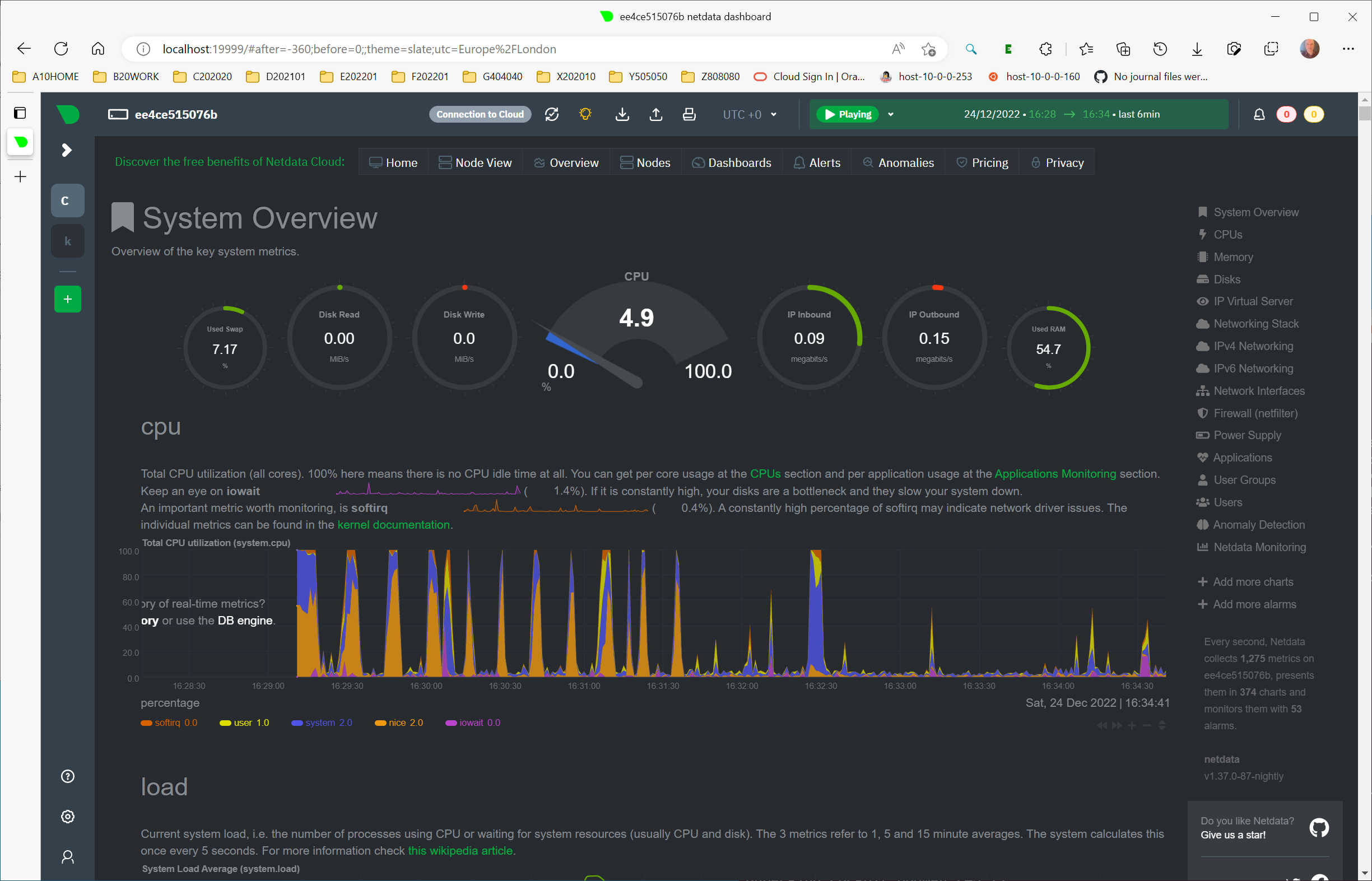The image size is (1372, 881).
Task: Click the Connection to Cloud button
Action: (480, 114)
